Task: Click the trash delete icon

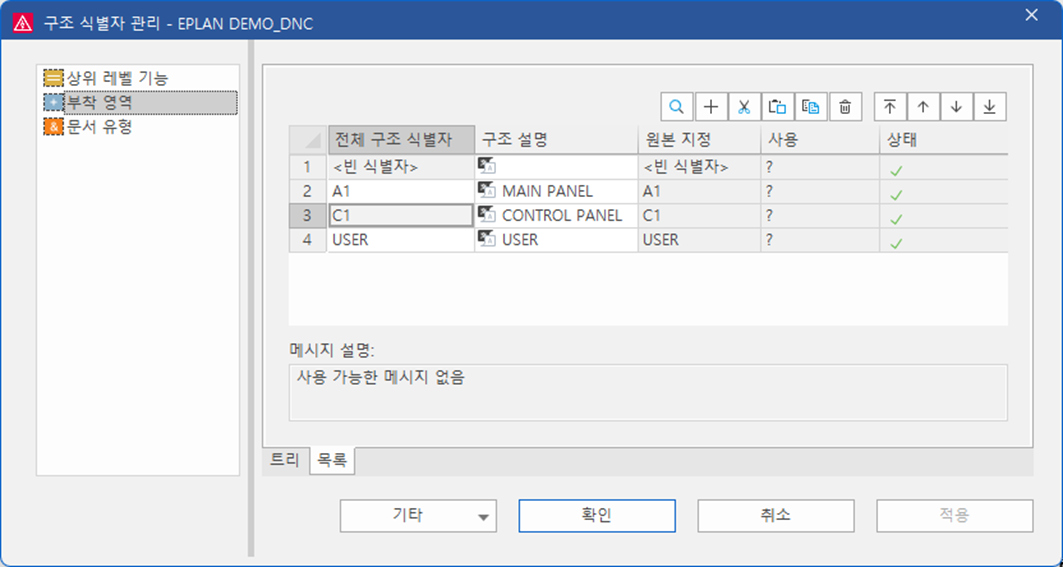Action: click(x=845, y=107)
